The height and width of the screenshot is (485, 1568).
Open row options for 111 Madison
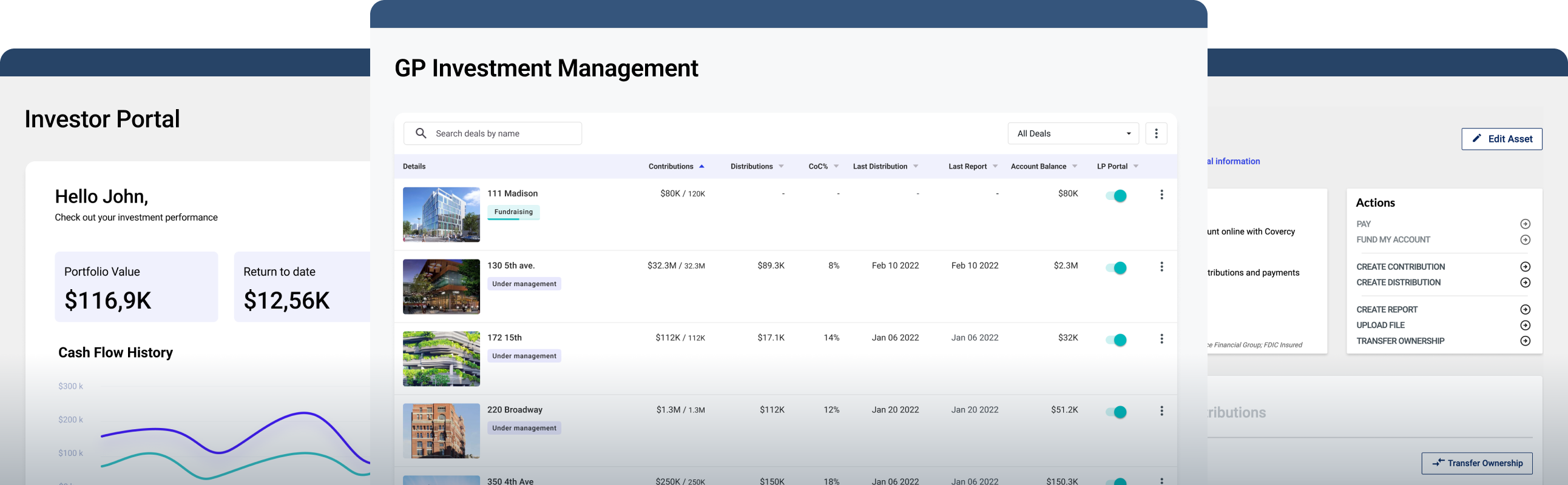(x=1161, y=195)
